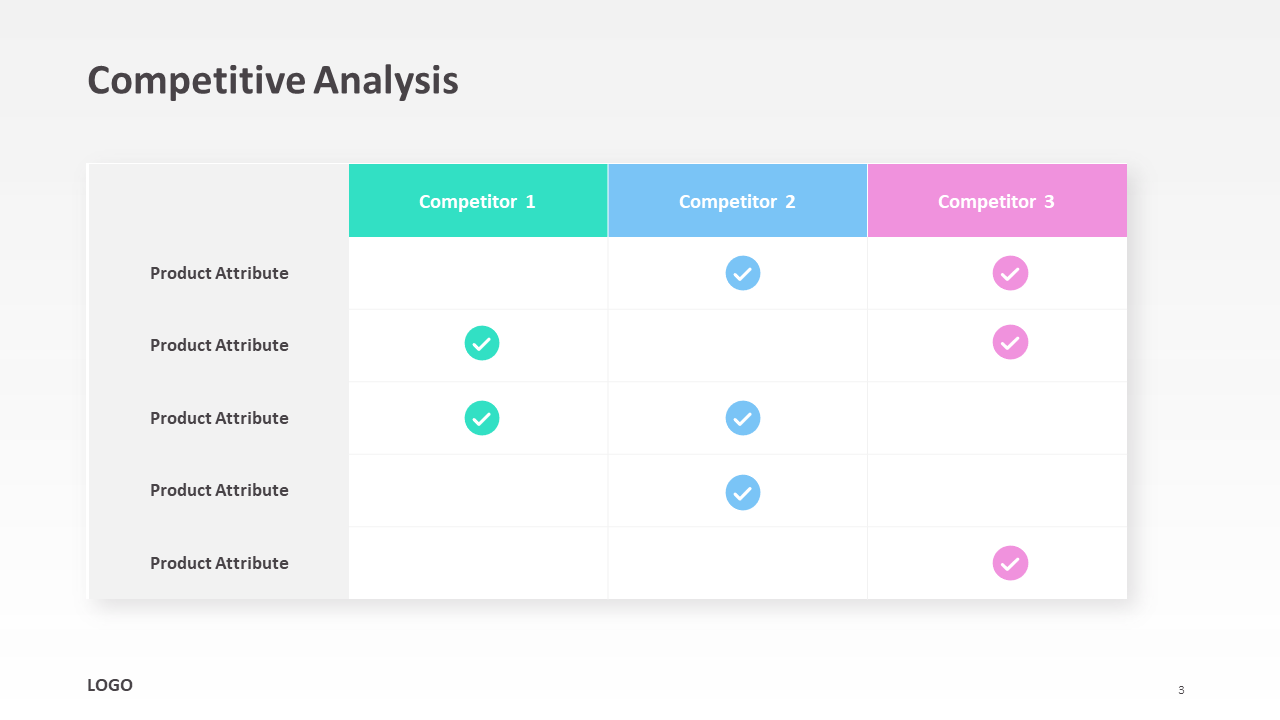
Task: Click the blue Competitor 2 header cell
Action: click(x=737, y=201)
